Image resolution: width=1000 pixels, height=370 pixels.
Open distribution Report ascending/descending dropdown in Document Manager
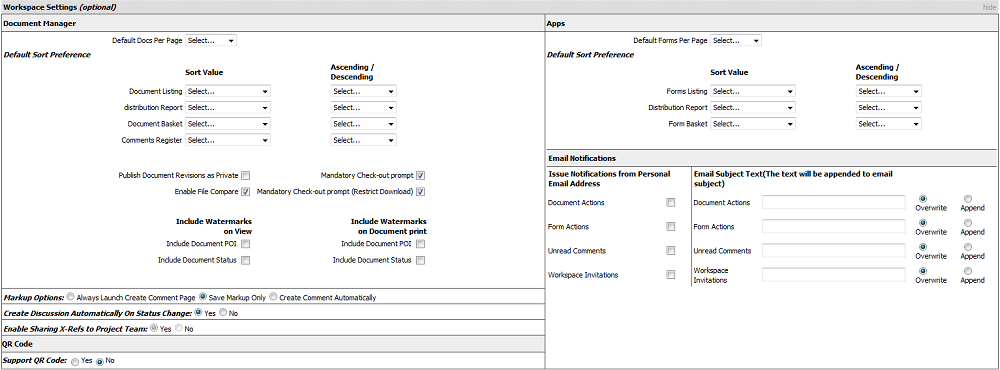tap(364, 108)
